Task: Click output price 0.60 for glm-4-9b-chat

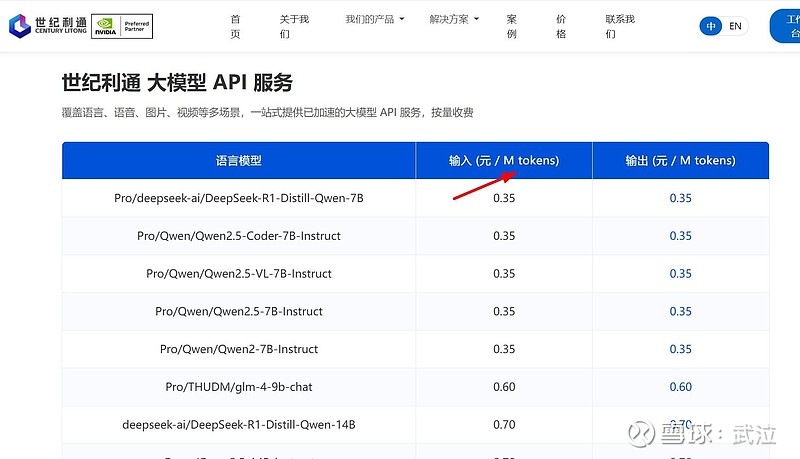Action: [681, 387]
